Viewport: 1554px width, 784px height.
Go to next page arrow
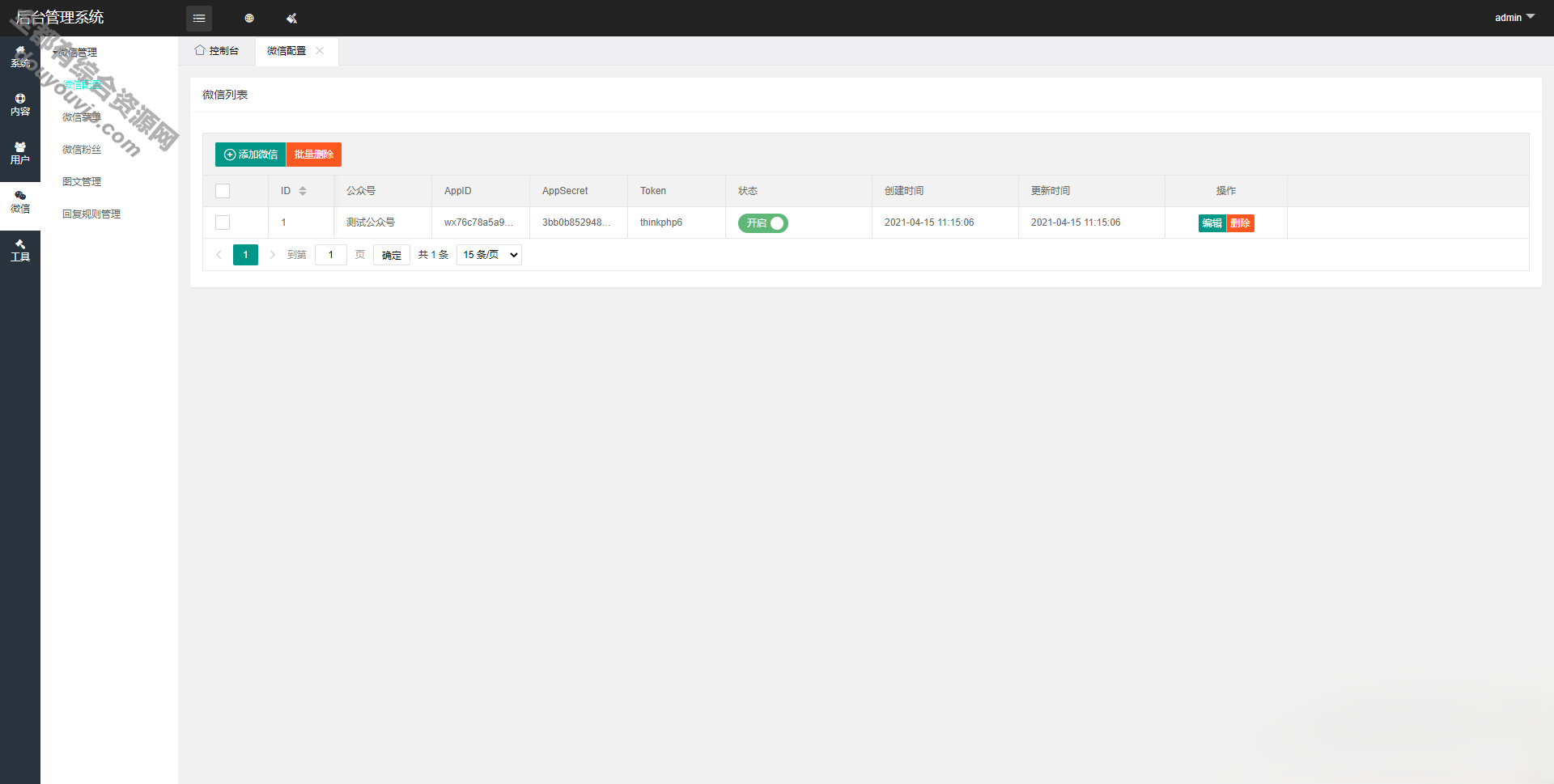[272, 255]
